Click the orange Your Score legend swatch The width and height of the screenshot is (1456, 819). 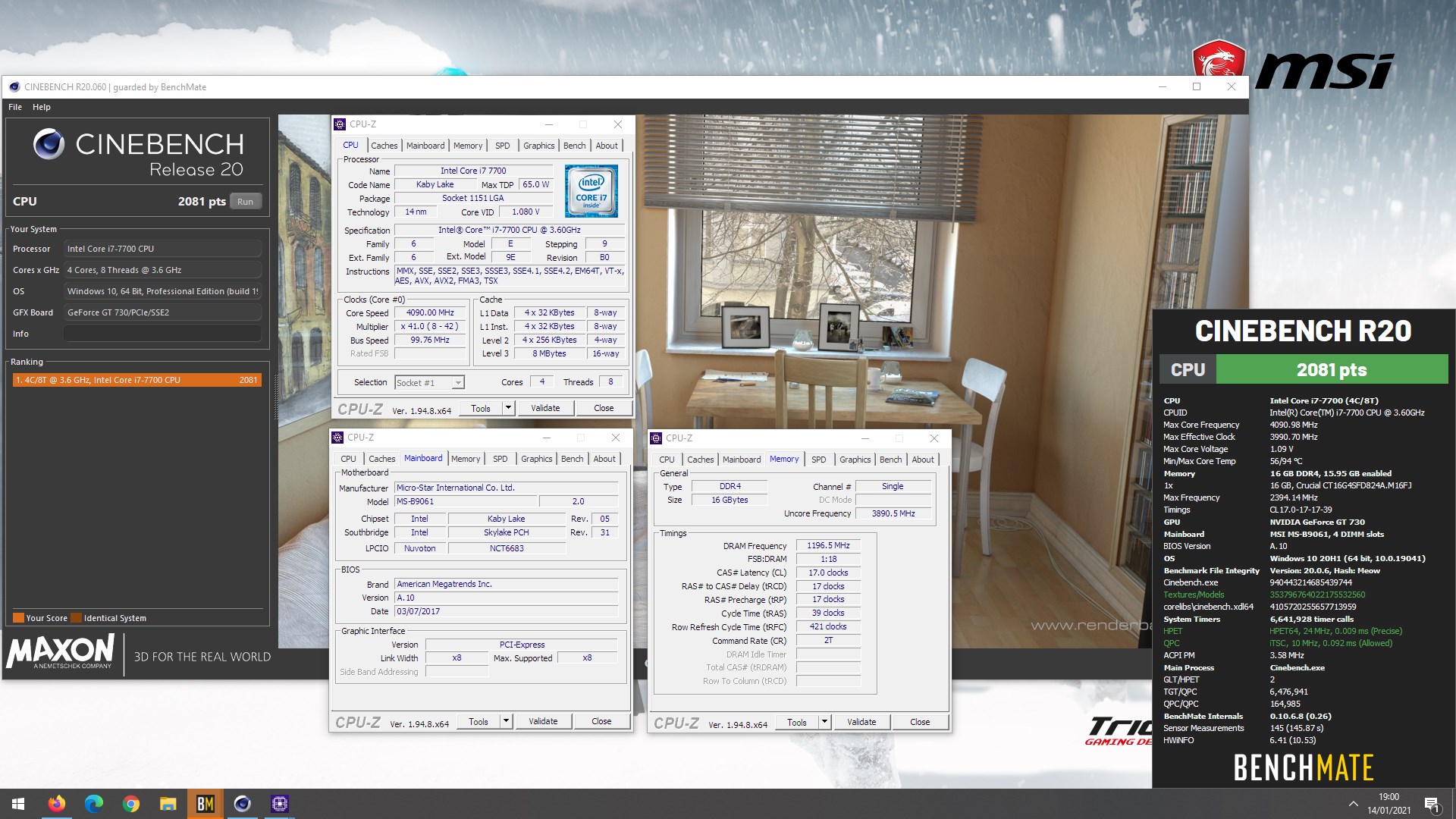pos(18,618)
